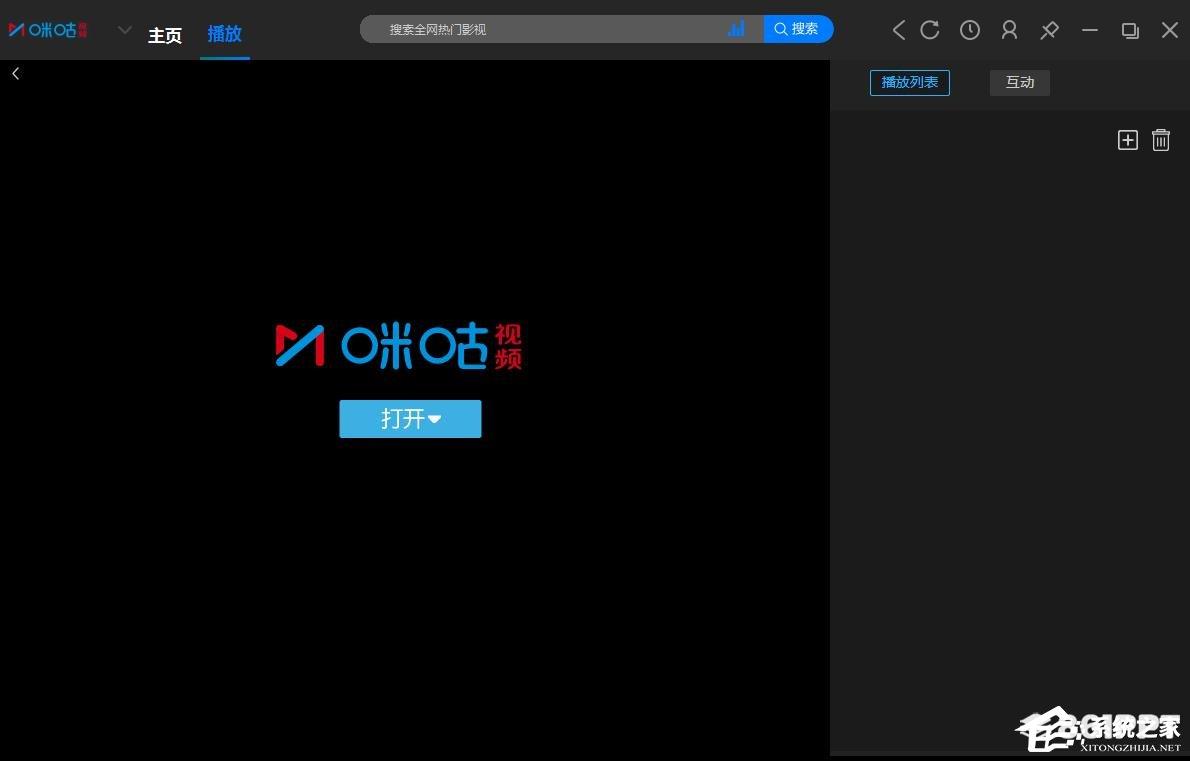
Task: Add a file with the playlist plus icon
Action: pyautogui.click(x=1127, y=140)
